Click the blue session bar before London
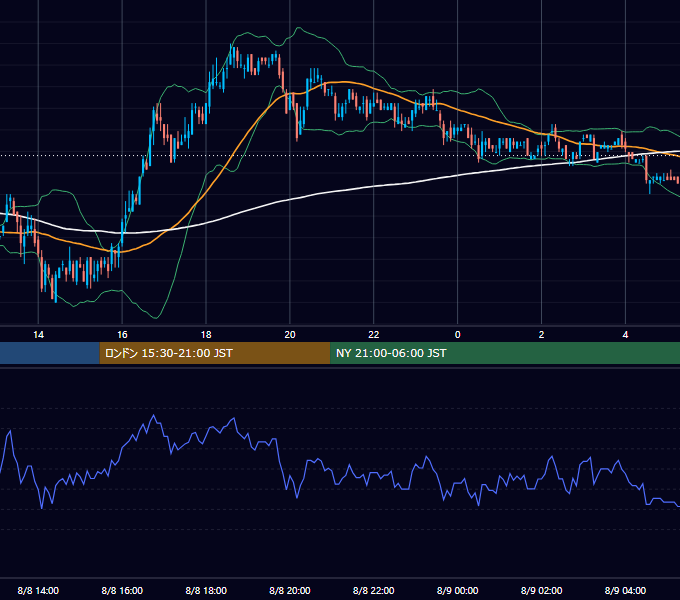The width and height of the screenshot is (680, 600). (x=50, y=353)
